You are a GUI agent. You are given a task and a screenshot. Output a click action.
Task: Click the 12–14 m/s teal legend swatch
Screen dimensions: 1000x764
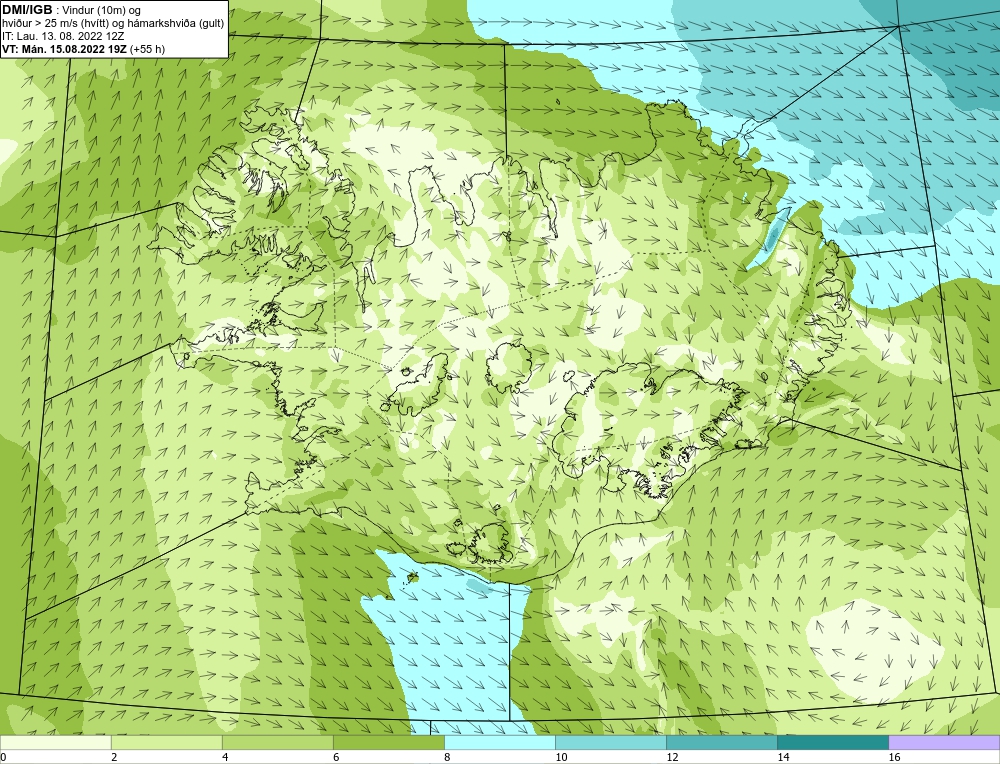721,742
